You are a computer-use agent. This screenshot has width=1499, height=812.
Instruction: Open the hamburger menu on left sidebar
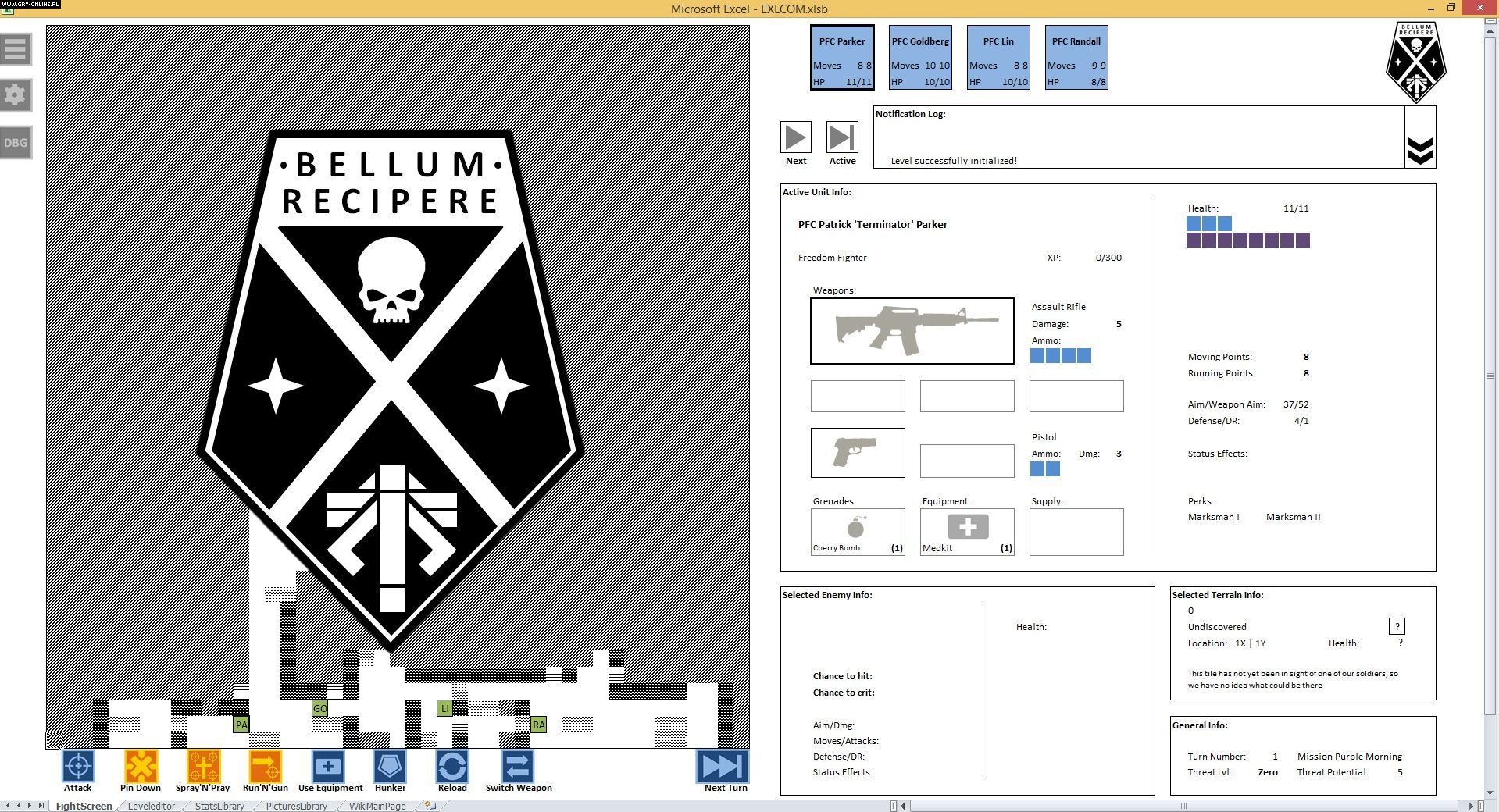[x=16, y=49]
